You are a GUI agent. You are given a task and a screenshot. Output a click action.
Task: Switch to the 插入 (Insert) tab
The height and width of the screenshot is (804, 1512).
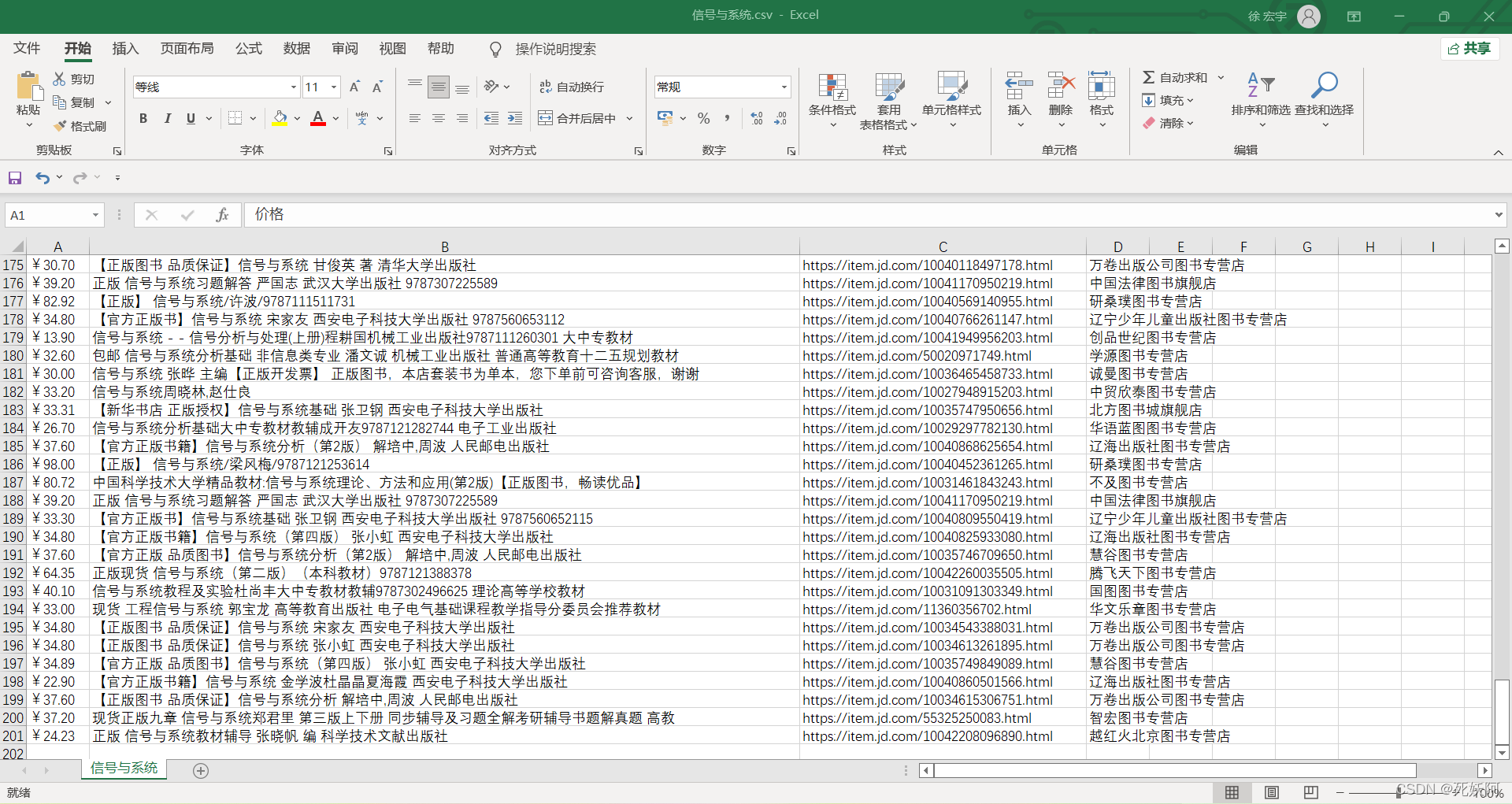pos(125,48)
